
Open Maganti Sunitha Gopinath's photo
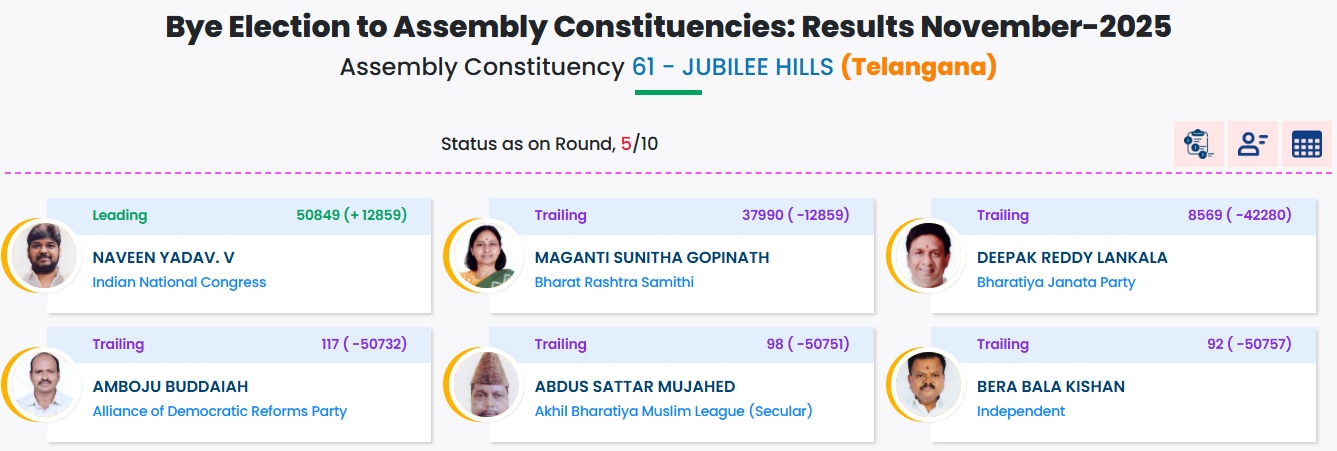click(x=487, y=255)
